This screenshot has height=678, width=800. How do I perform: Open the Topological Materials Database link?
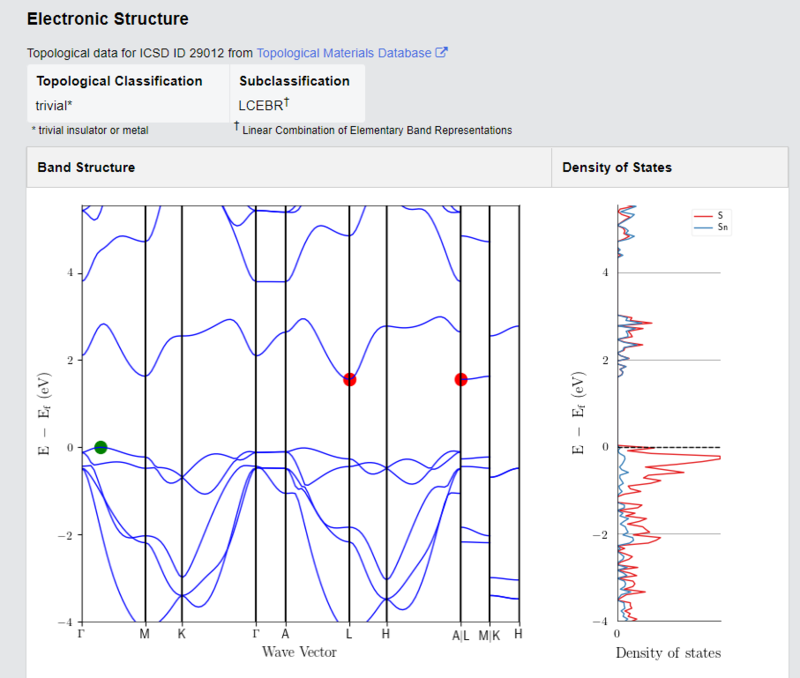(x=344, y=53)
